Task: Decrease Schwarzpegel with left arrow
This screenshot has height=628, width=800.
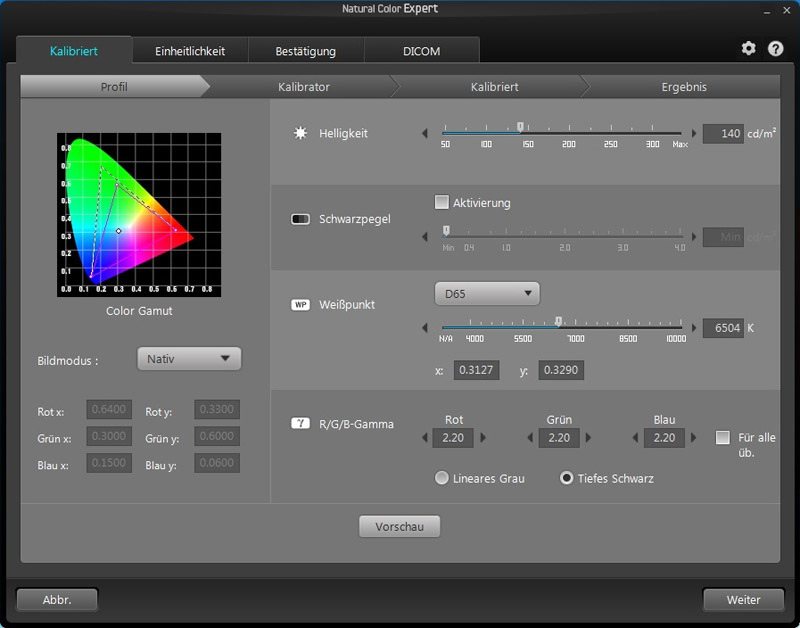Action: pyautogui.click(x=424, y=237)
